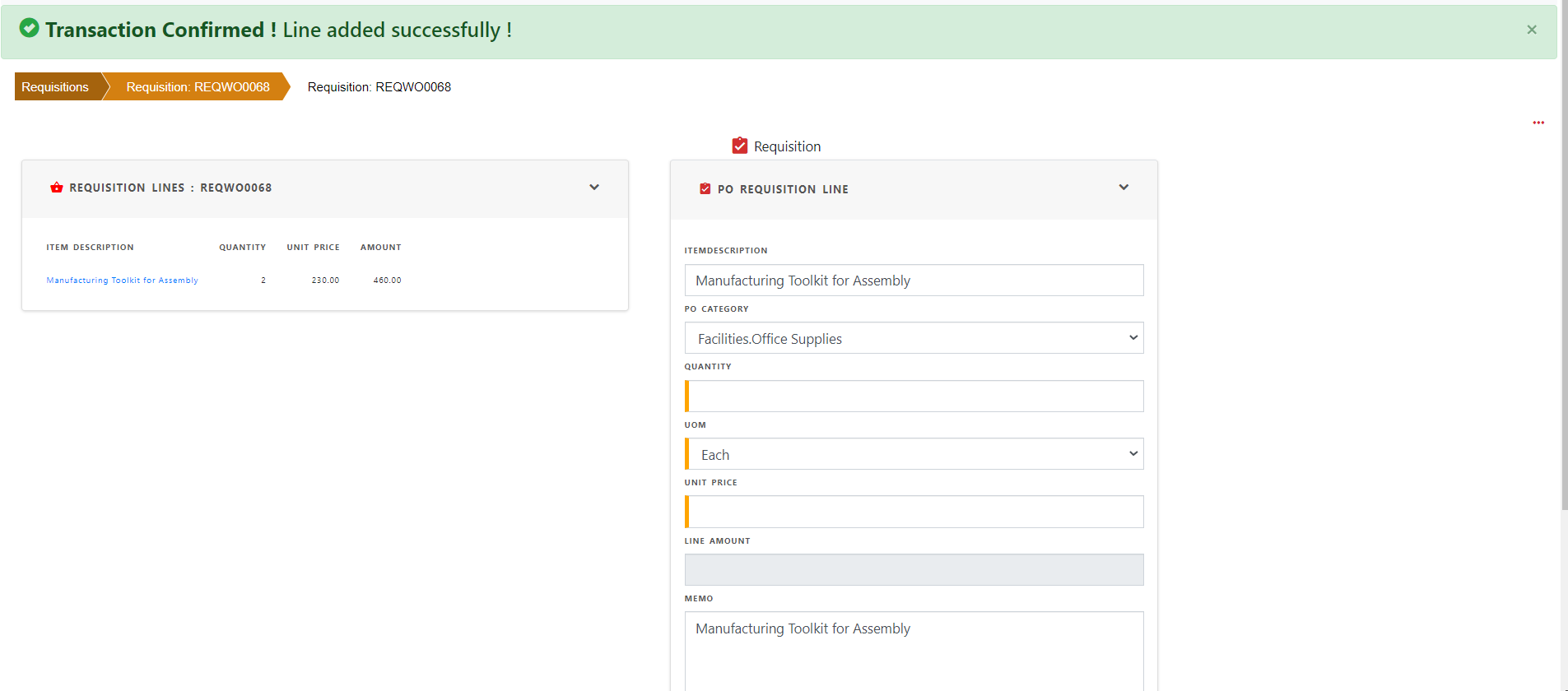Click the Unit Price input field
The image size is (1568, 691).
pyautogui.click(x=914, y=512)
